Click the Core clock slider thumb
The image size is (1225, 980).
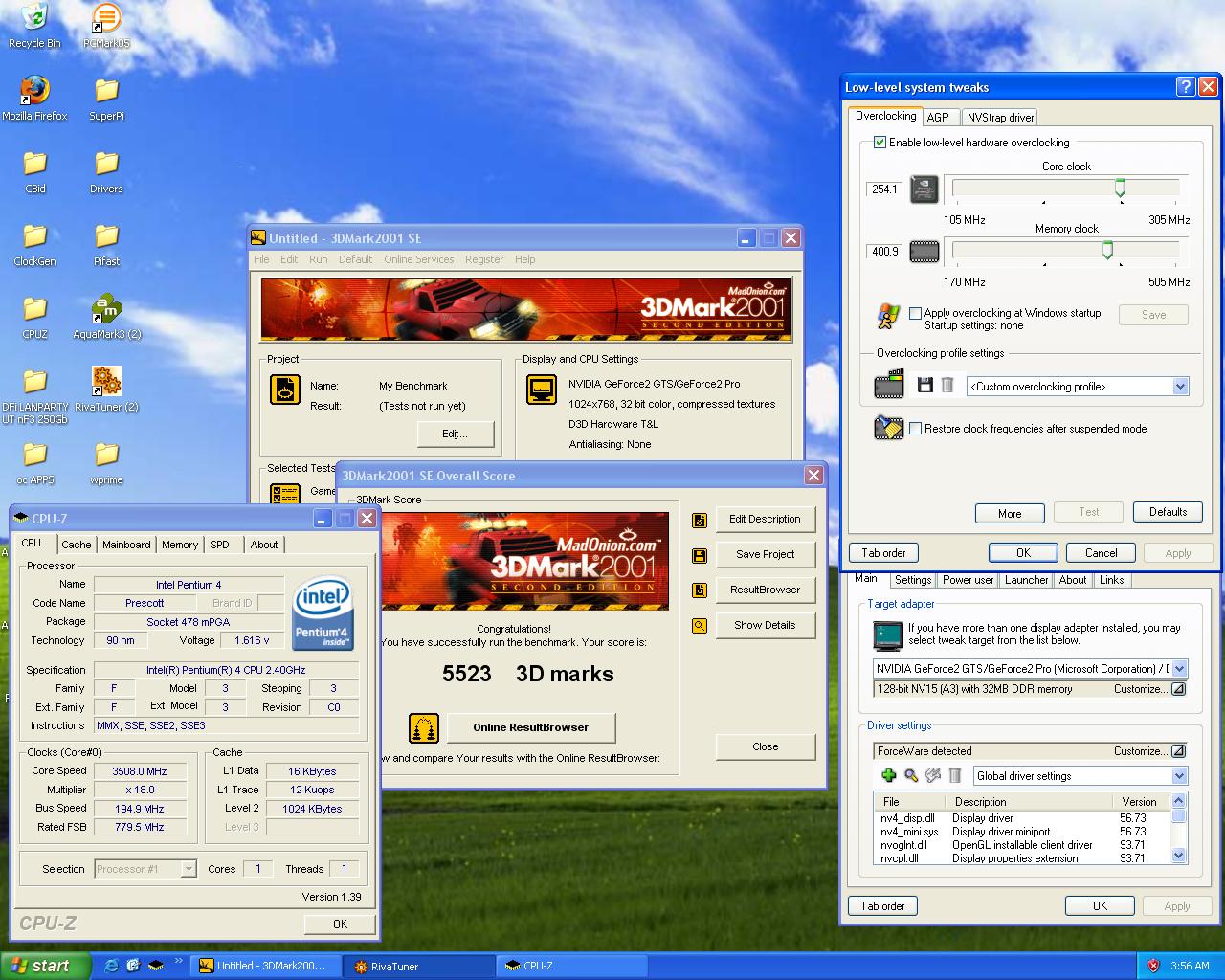tap(1120, 189)
